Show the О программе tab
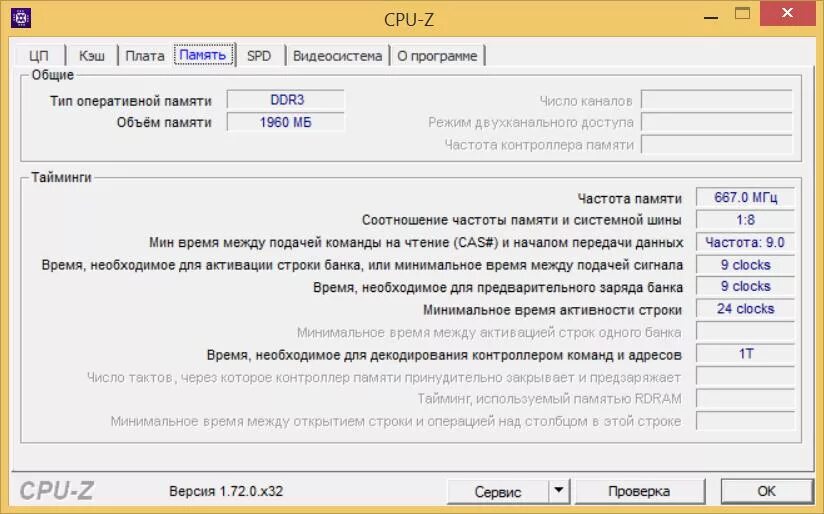This screenshot has height=514, width=824. [x=437, y=56]
